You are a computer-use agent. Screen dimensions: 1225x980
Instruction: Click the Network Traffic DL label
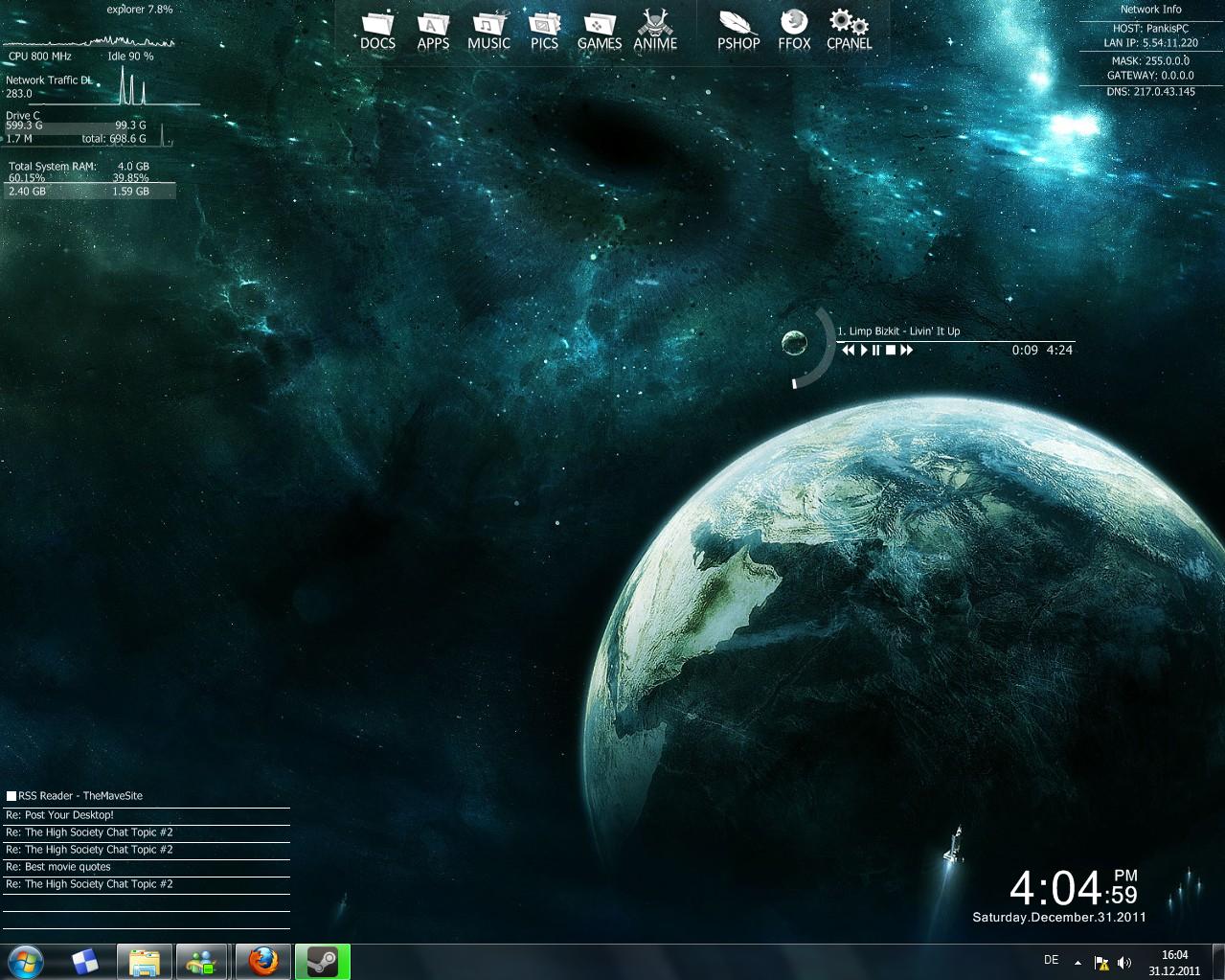(49, 80)
